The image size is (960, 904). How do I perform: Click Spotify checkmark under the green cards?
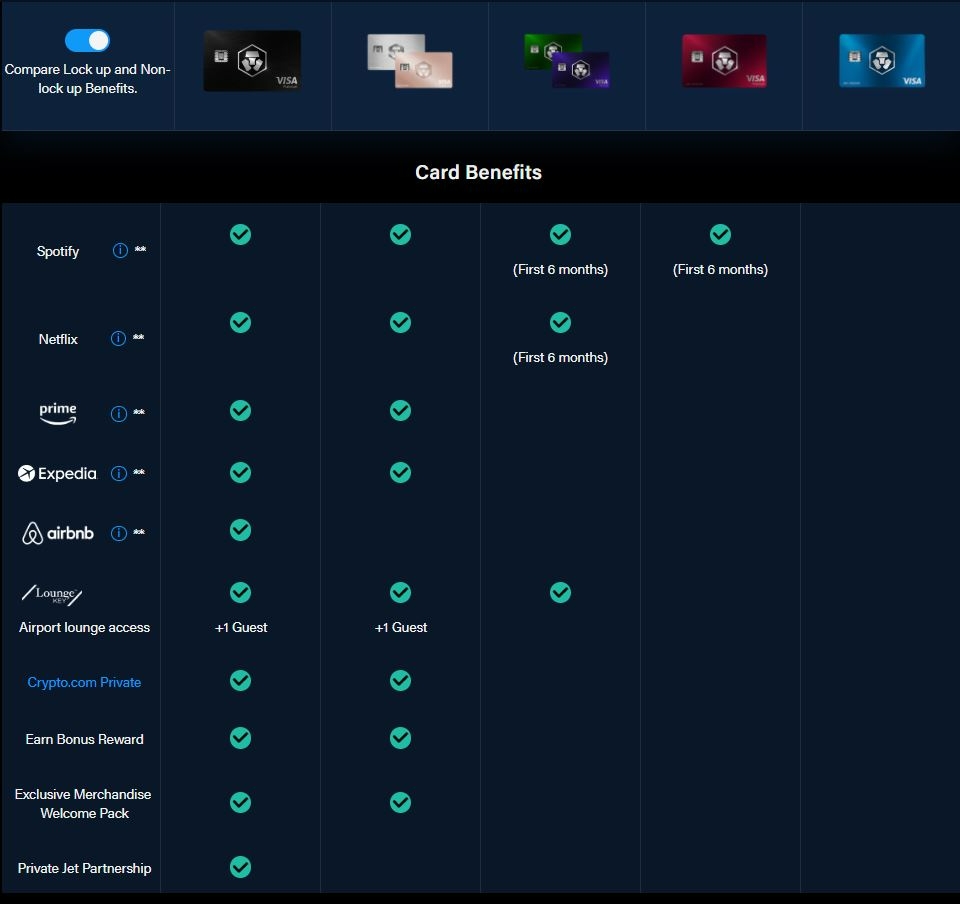pos(560,234)
